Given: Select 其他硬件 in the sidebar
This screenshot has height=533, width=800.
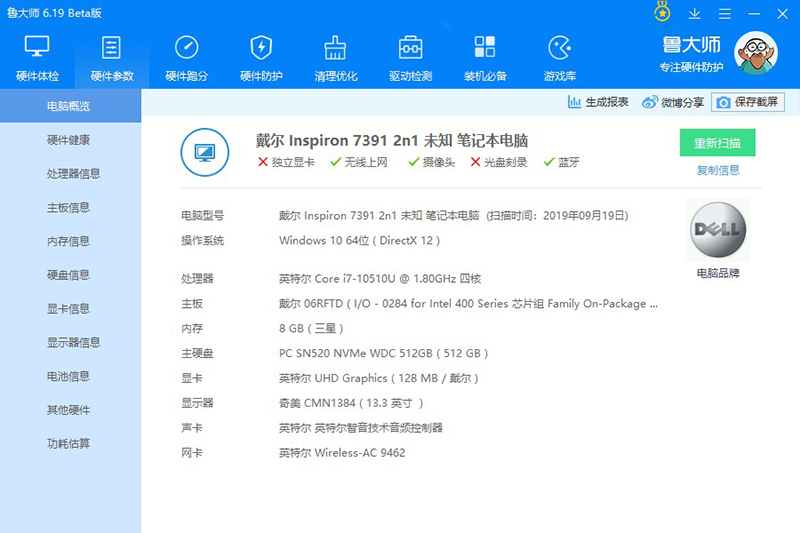Looking at the screenshot, I should (x=70, y=410).
